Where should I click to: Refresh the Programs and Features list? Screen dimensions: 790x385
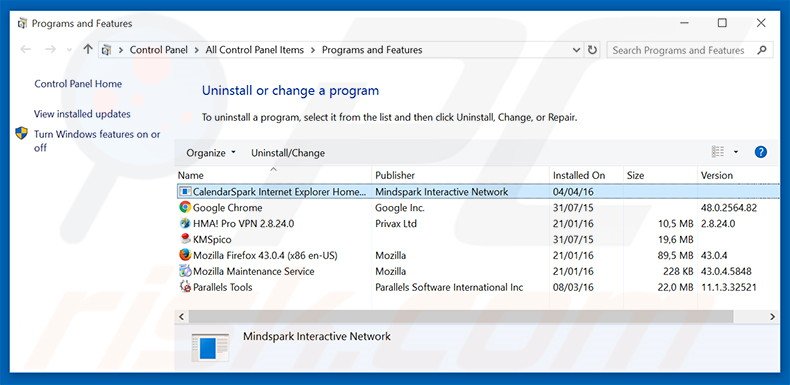click(592, 50)
